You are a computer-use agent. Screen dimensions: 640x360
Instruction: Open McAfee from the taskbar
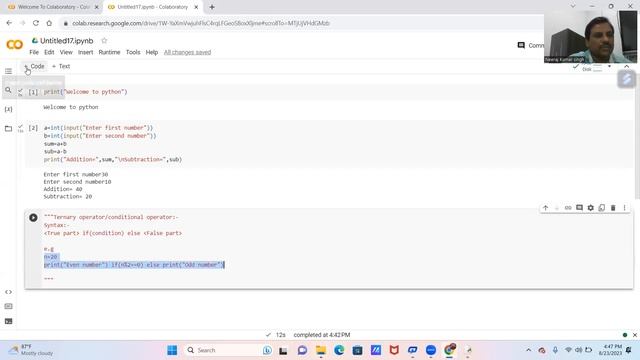coord(394,350)
